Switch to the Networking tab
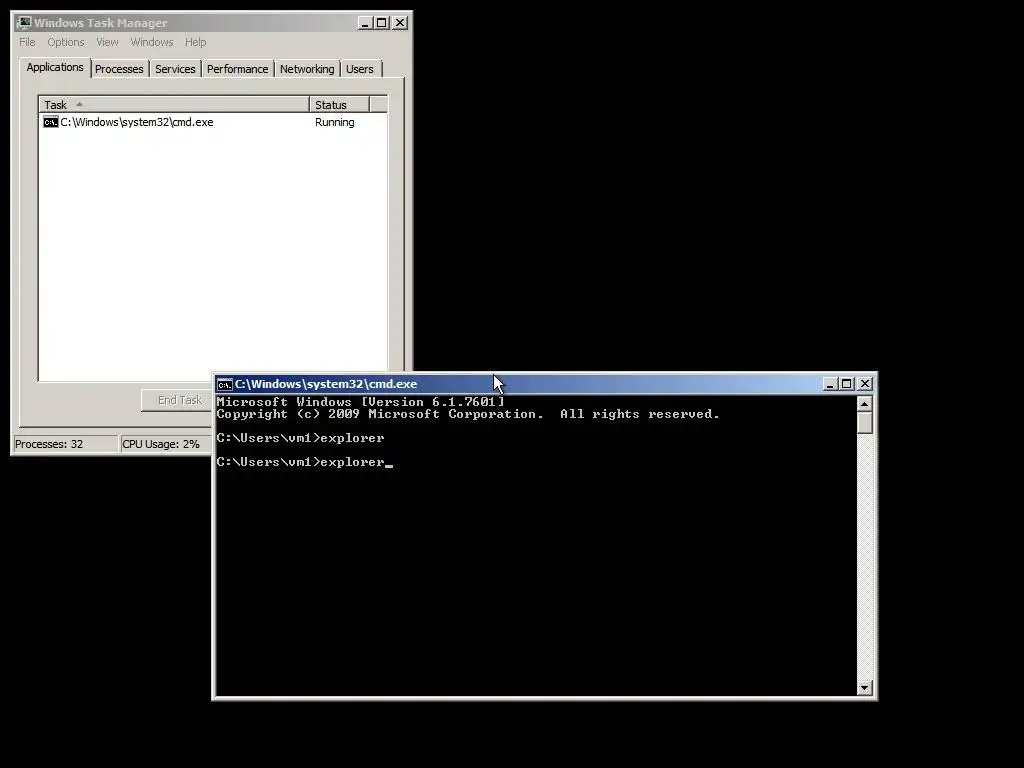This screenshot has height=768, width=1024. click(307, 69)
